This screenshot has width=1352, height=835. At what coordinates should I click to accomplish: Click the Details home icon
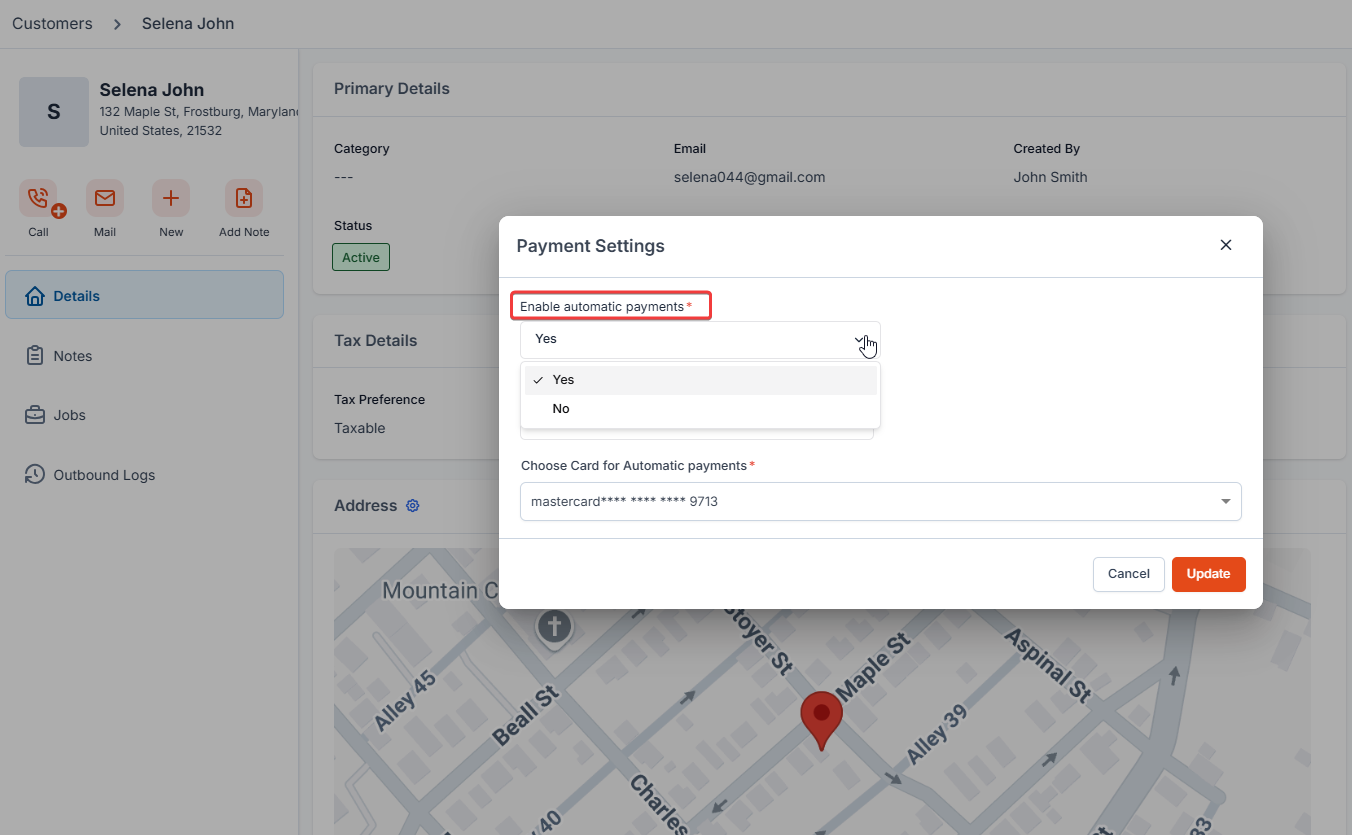click(35, 296)
